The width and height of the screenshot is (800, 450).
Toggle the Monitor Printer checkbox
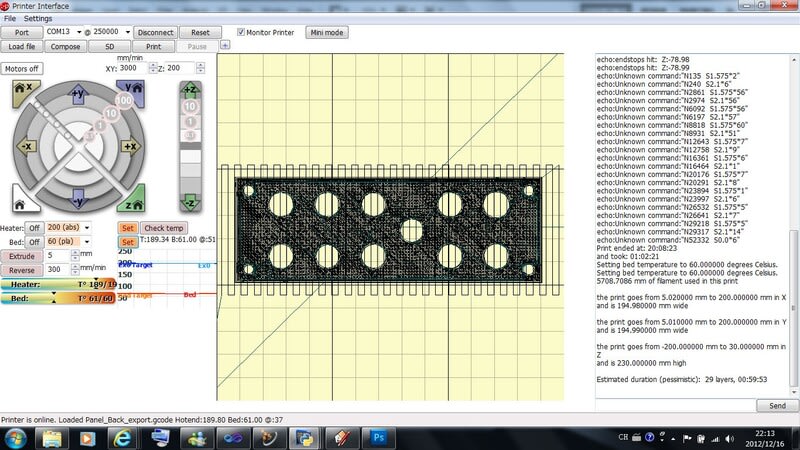click(x=241, y=32)
